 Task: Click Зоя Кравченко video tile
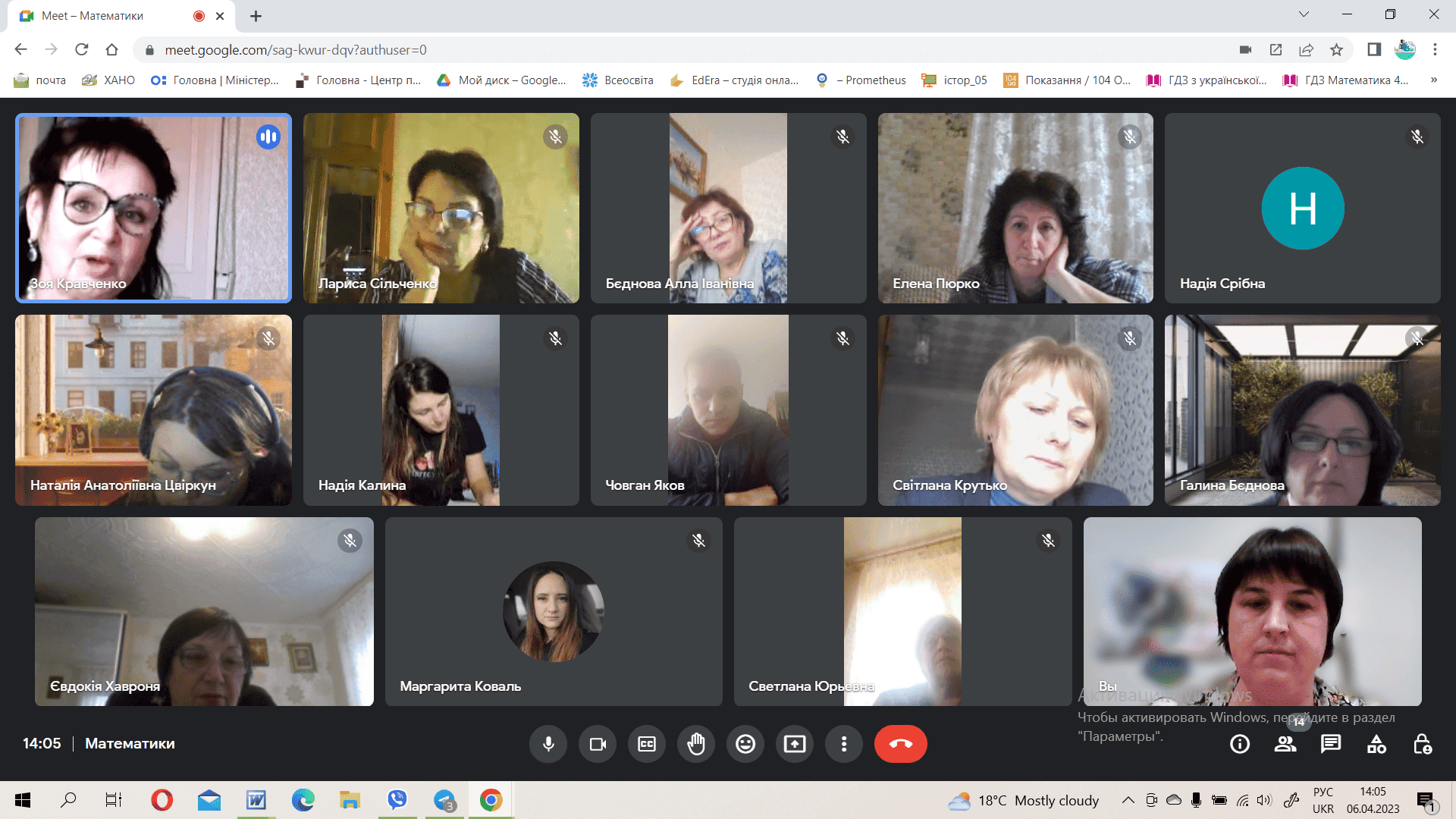(x=153, y=208)
